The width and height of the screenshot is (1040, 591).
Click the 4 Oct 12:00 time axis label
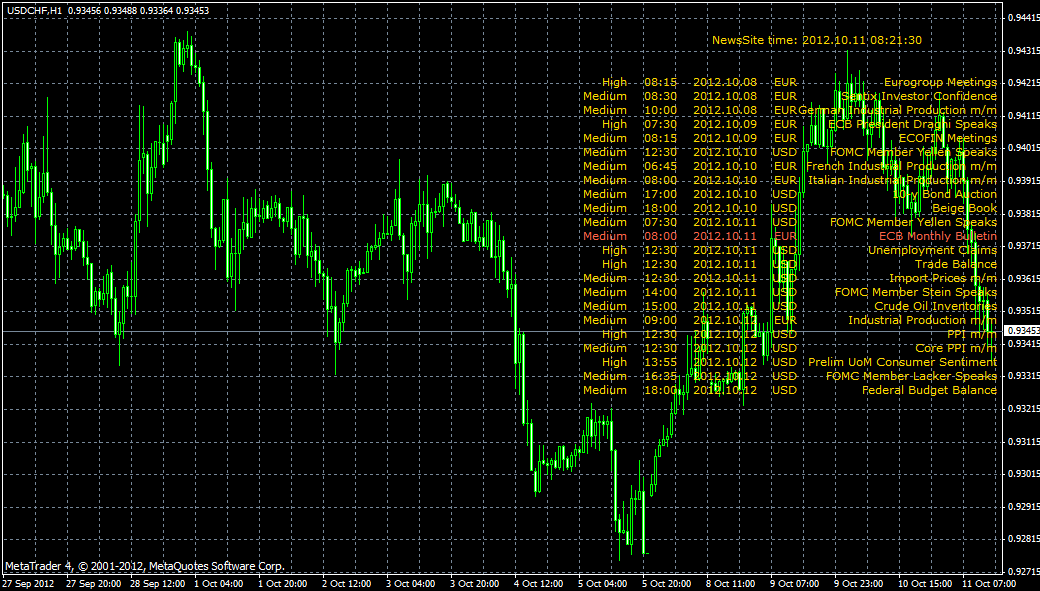(539, 584)
